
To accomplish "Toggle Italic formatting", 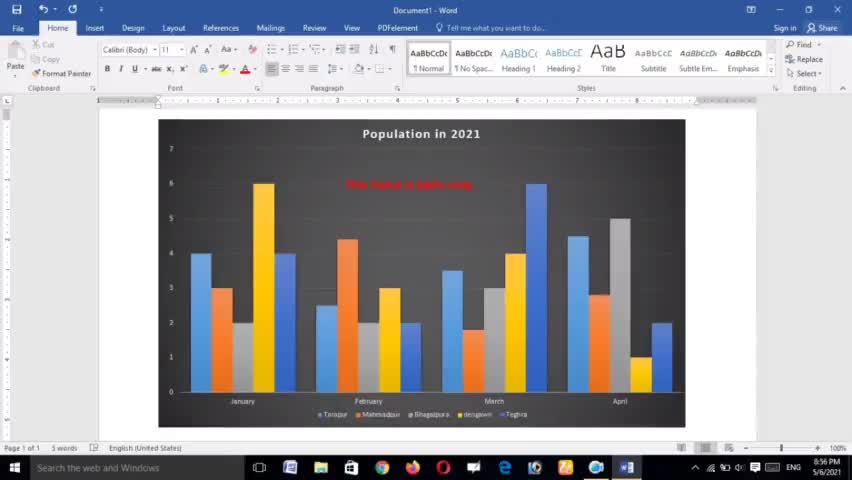I will 121,69.
